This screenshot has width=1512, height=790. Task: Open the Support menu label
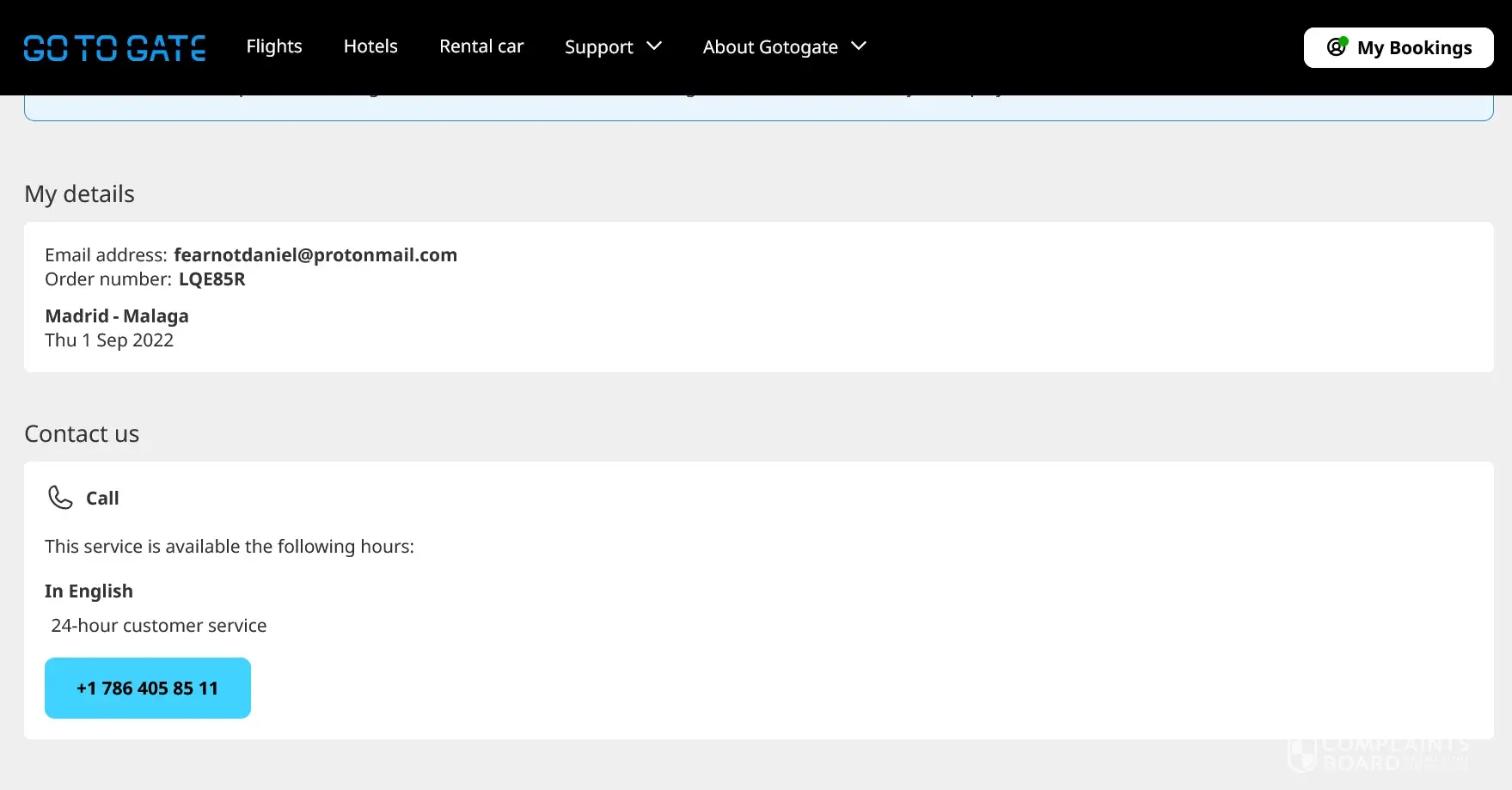coord(598,47)
